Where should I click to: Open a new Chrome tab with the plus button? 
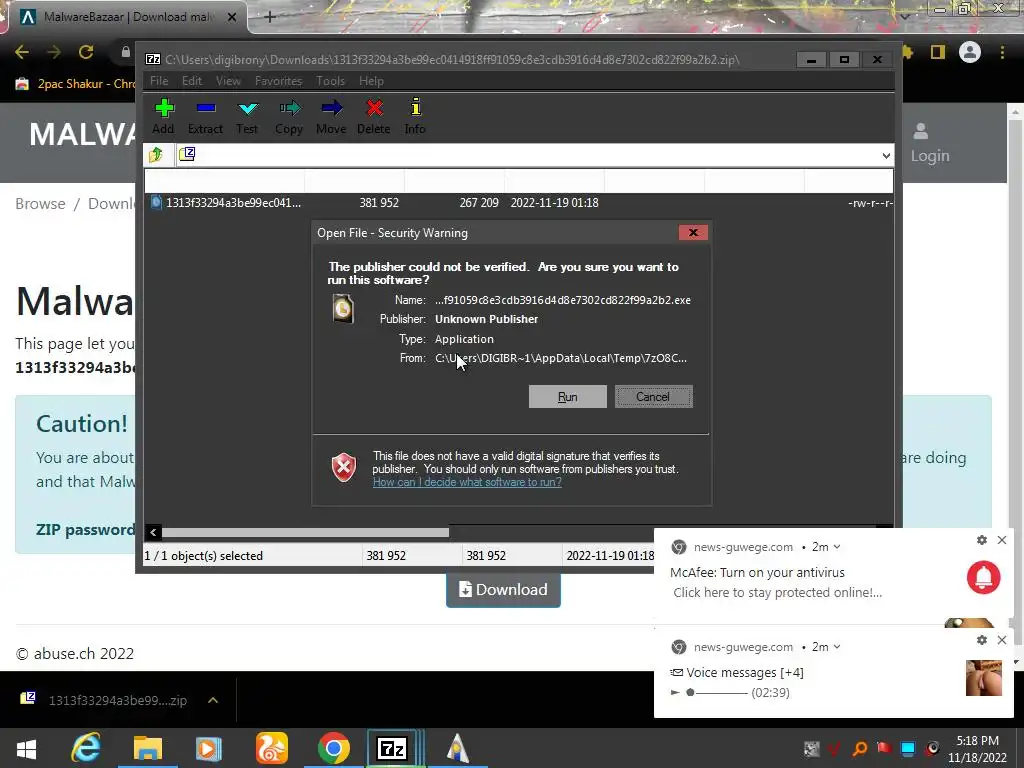[x=270, y=17]
